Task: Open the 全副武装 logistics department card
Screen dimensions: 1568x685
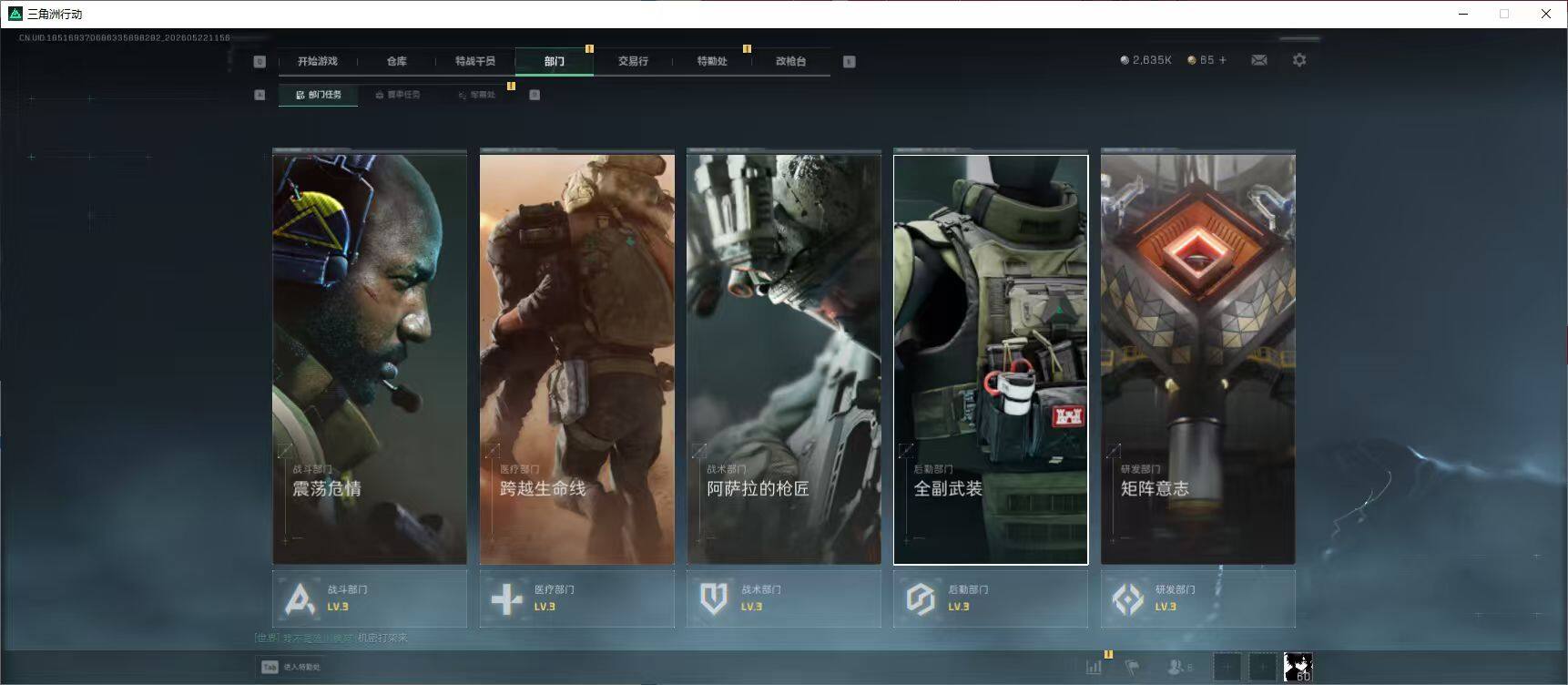Action: click(x=991, y=359)
